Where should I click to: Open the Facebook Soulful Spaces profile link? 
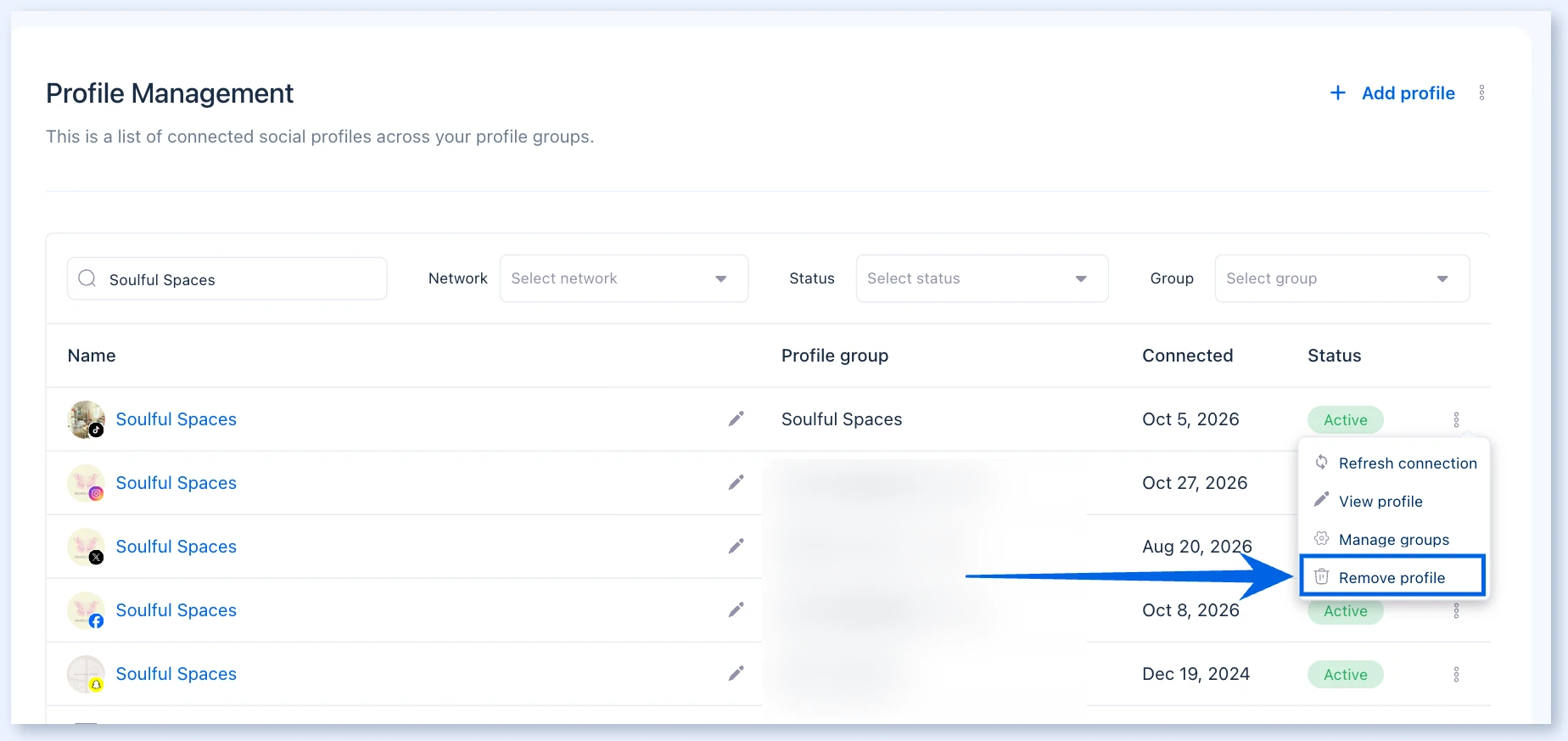[176, 610]
